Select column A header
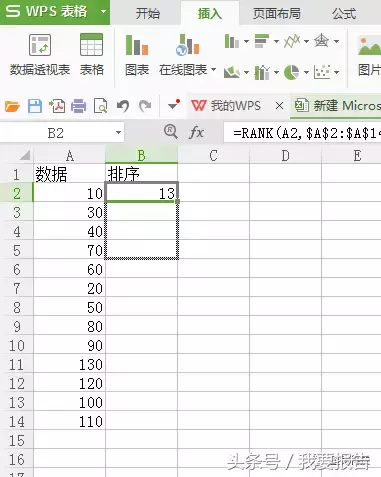Screen dimensions: 381x477 pos(69,156)
